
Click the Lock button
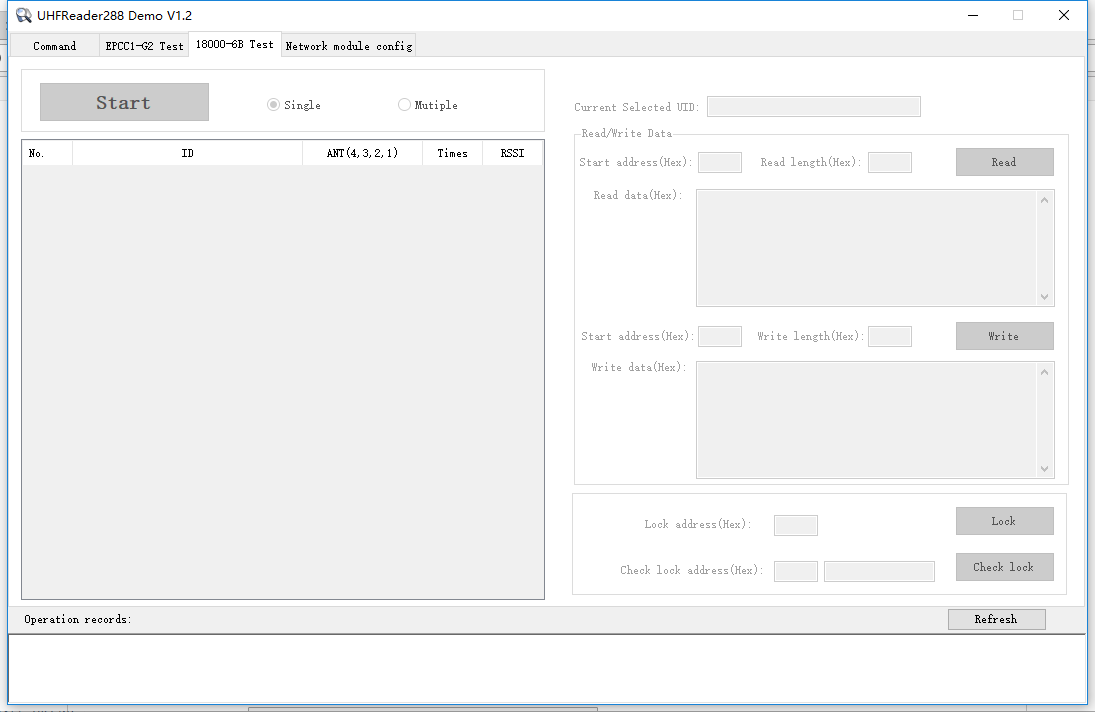click(1004, 521)
